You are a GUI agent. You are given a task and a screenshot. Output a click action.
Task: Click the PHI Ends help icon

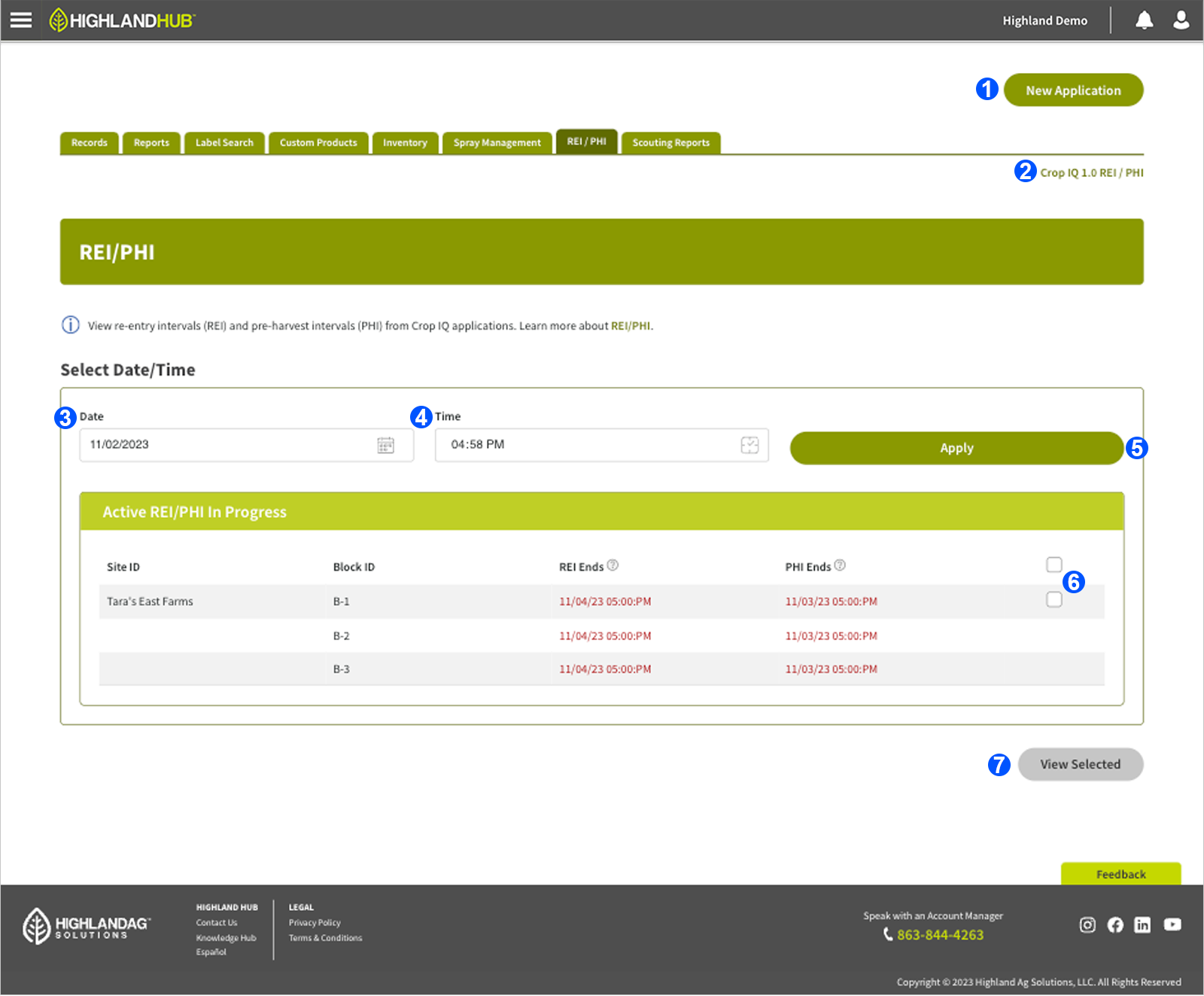point(840,565)
